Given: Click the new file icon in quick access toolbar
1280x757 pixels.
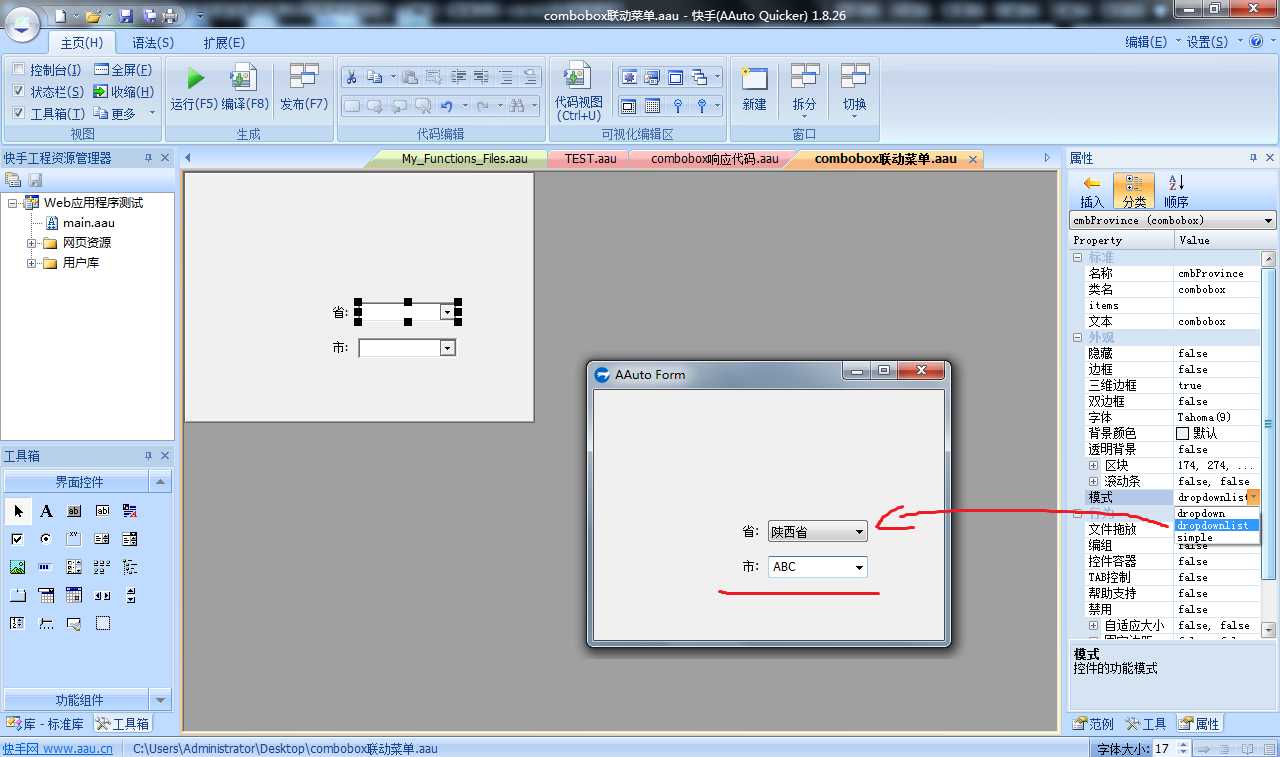Looking at the screenshot, I should point(61,16).
